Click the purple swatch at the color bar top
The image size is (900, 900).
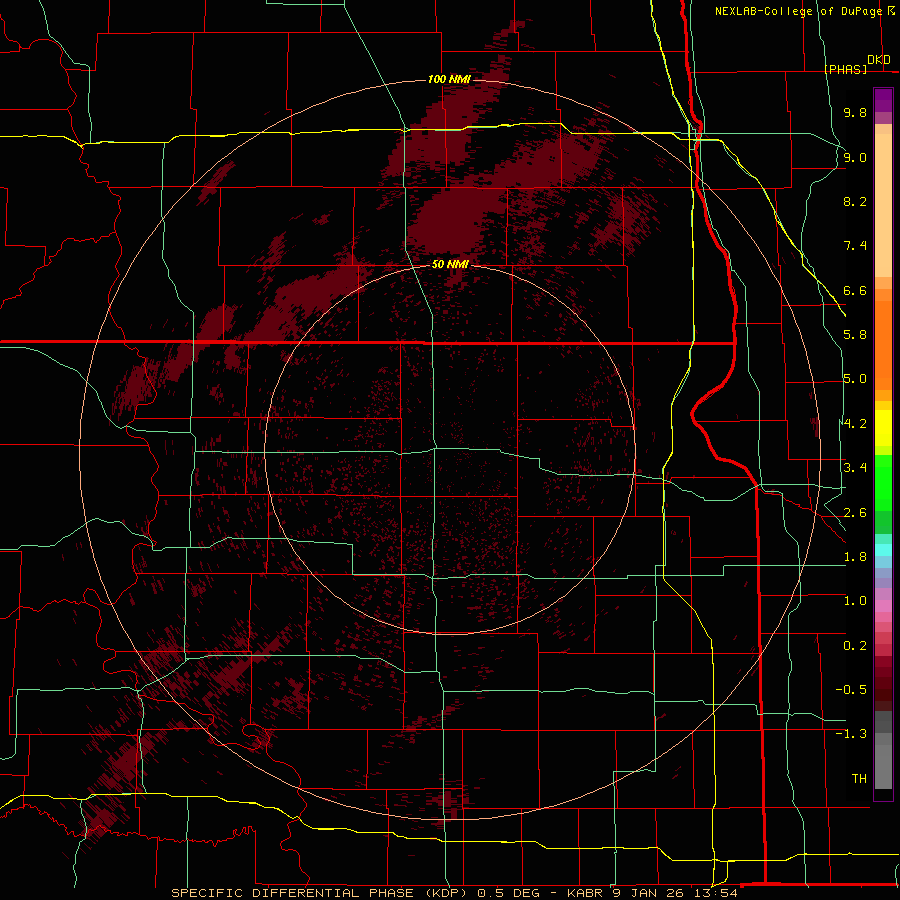[883, 100]
